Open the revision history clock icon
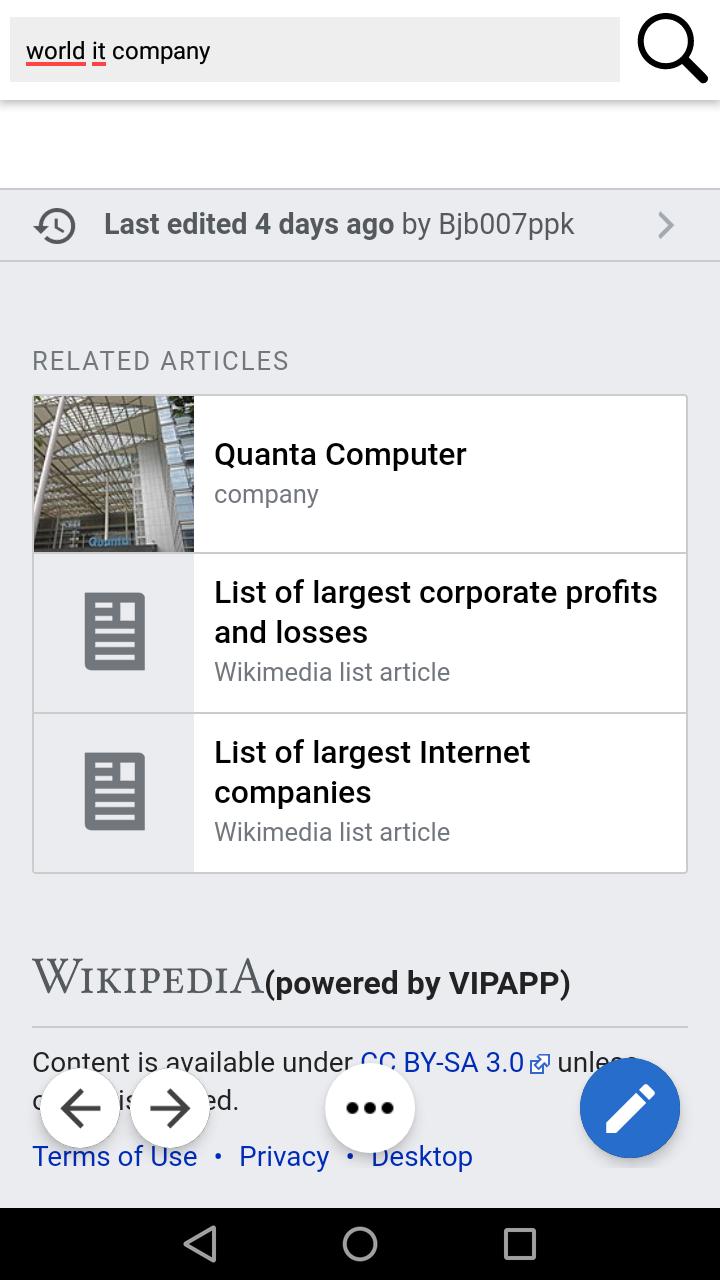 coord(55,225)
